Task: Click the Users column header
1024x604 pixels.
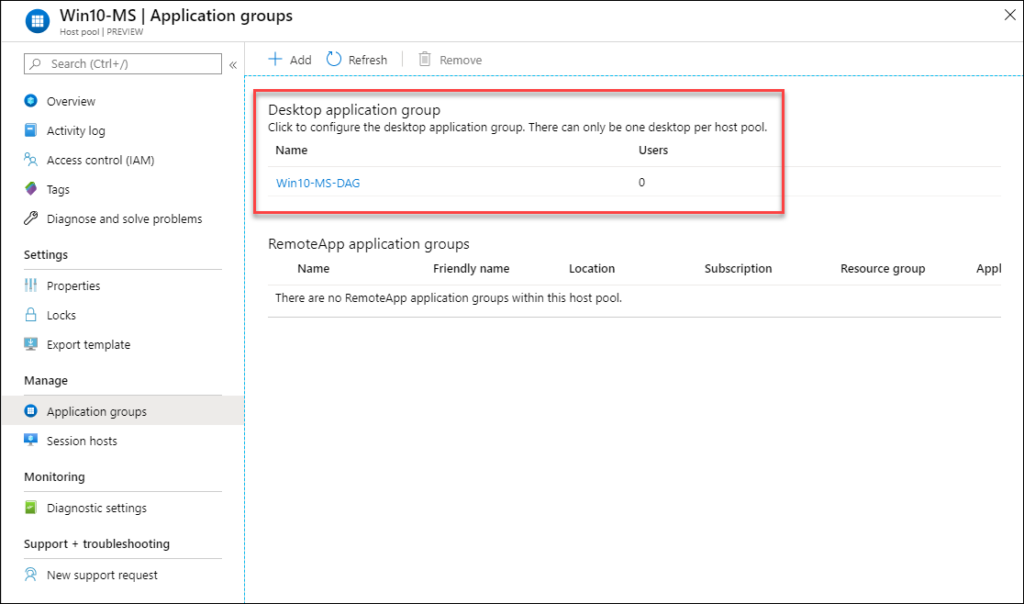Action: (653, 150)
